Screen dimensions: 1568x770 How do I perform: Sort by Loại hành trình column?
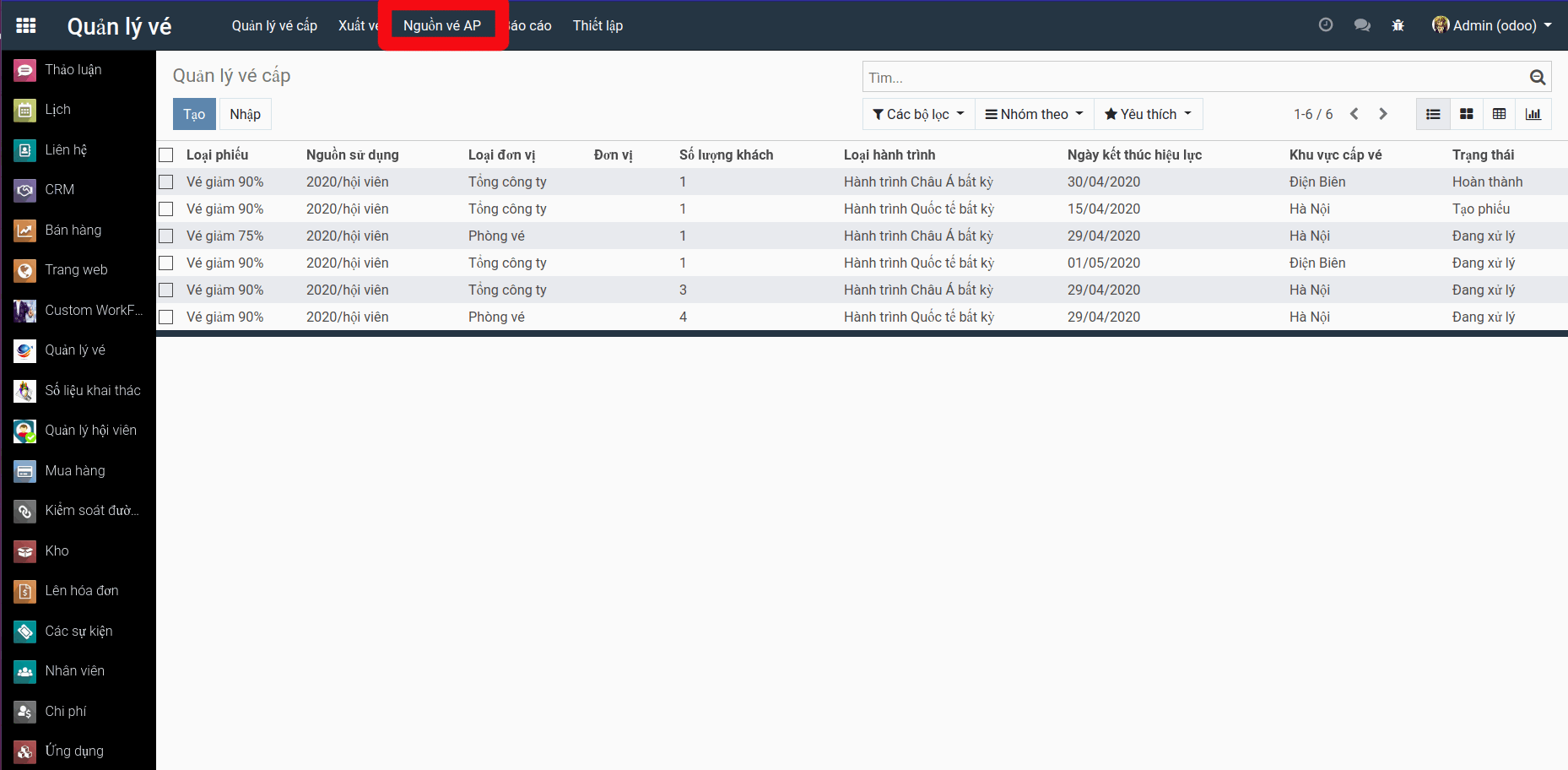(889, 155)
